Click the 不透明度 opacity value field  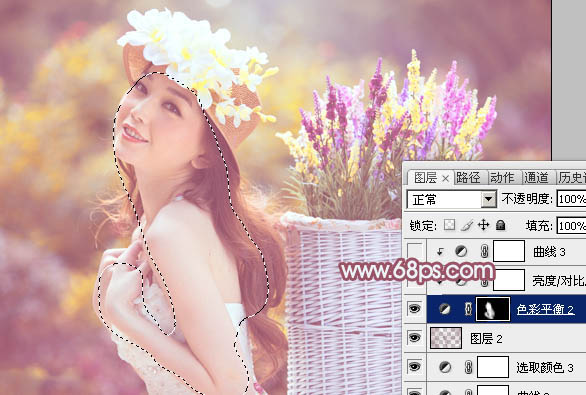tap(571, 199)
